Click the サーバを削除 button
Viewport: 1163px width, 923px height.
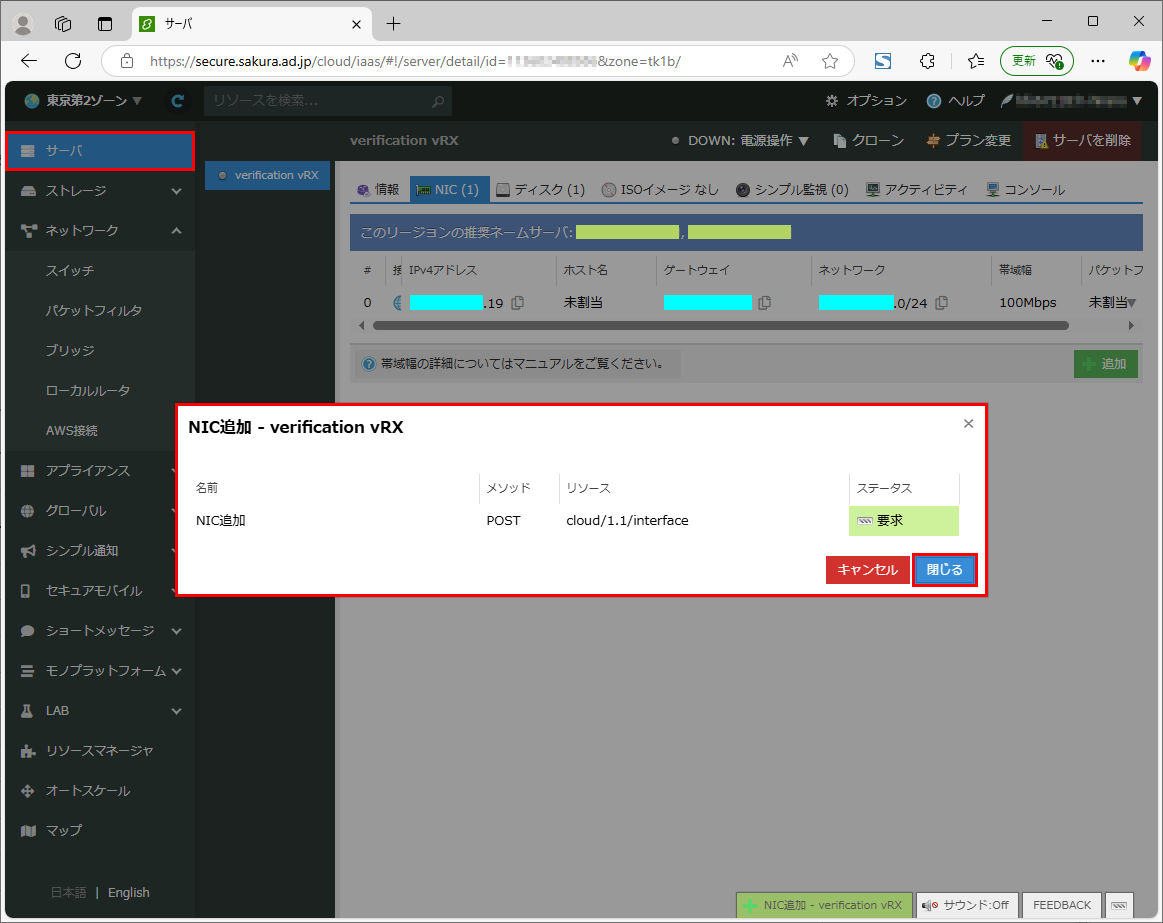(1083, 140)
